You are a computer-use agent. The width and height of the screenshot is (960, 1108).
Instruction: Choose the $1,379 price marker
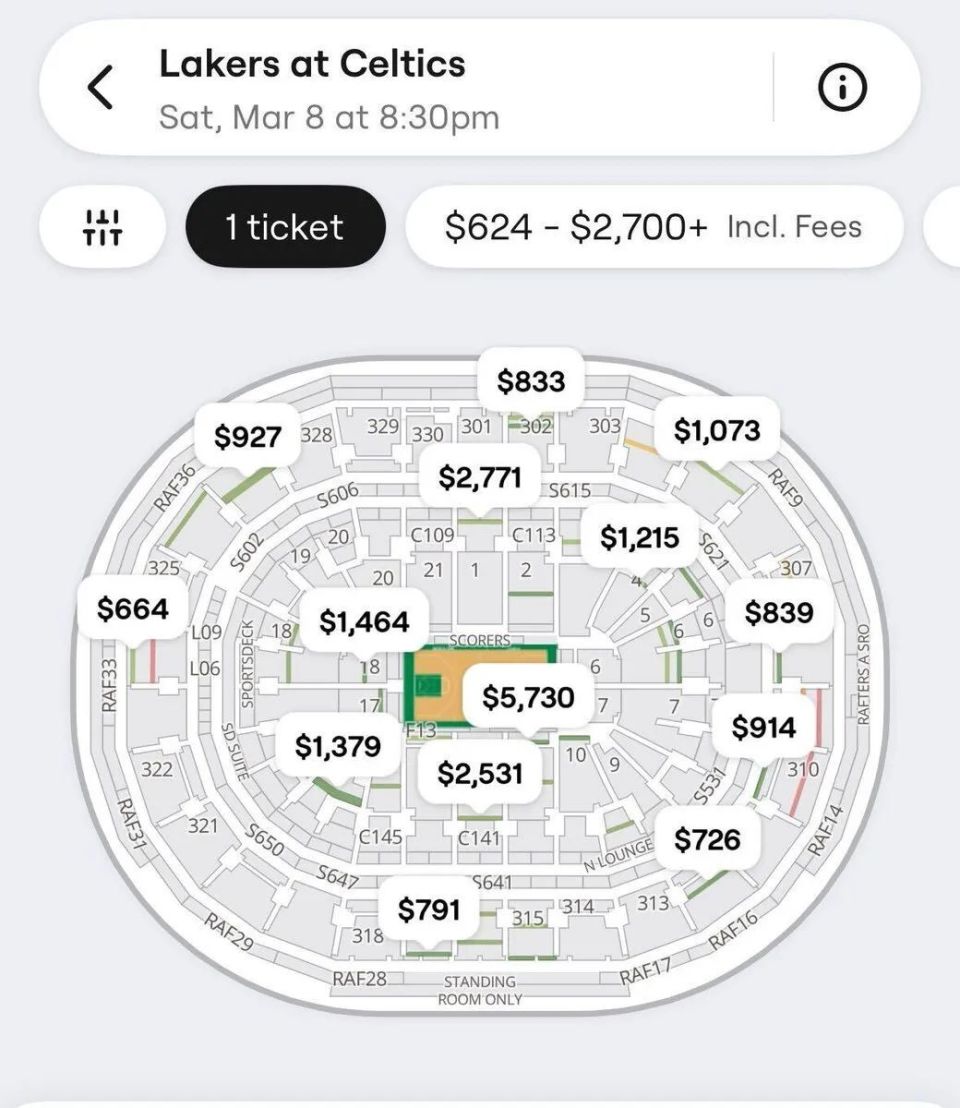[x=338, y=745]
